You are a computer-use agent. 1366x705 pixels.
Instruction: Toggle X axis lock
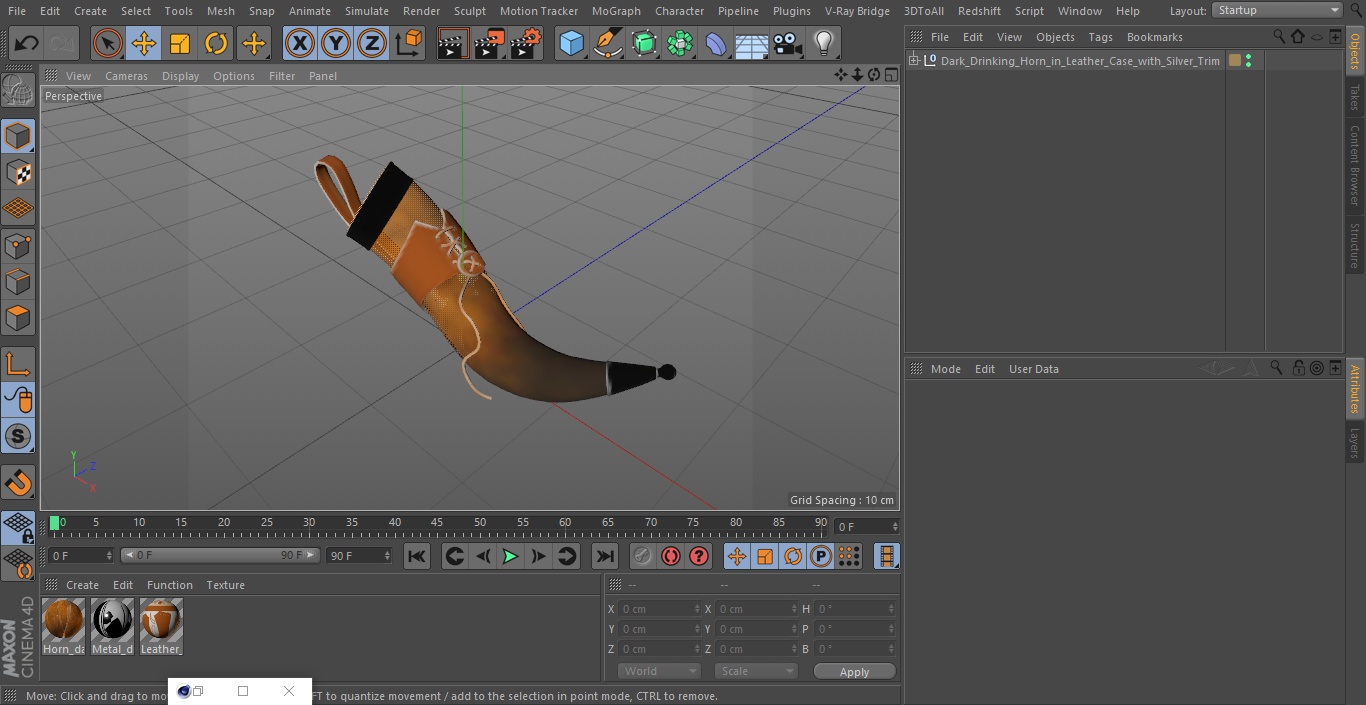point(300,43)
